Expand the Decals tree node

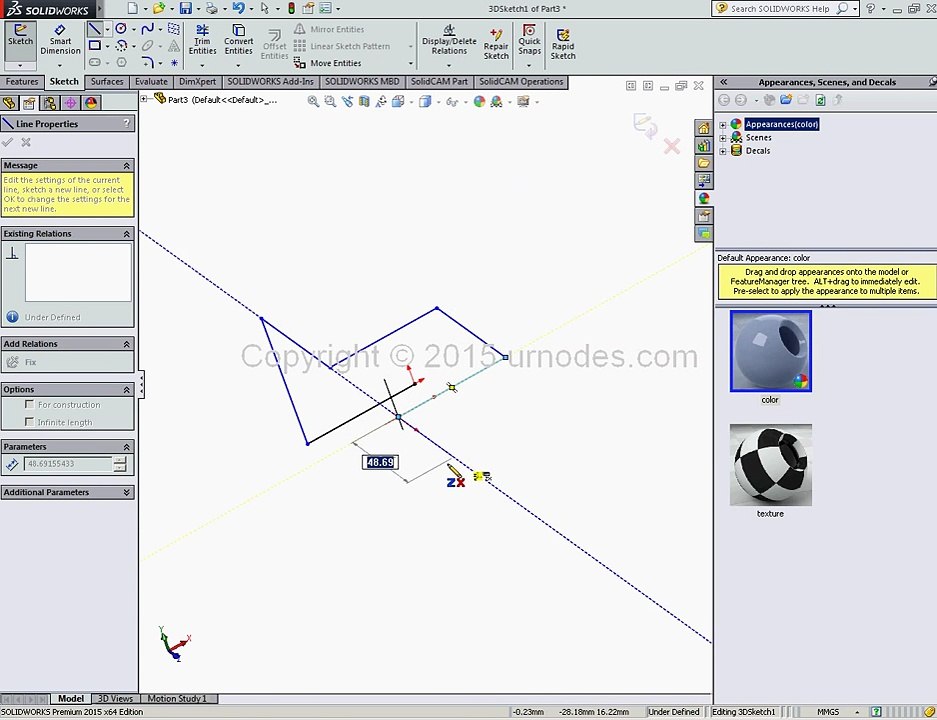coord(722,151)
